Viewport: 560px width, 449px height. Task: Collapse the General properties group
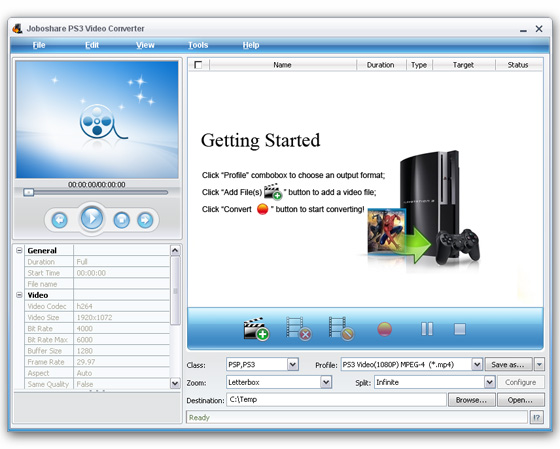tap(19, 250)
